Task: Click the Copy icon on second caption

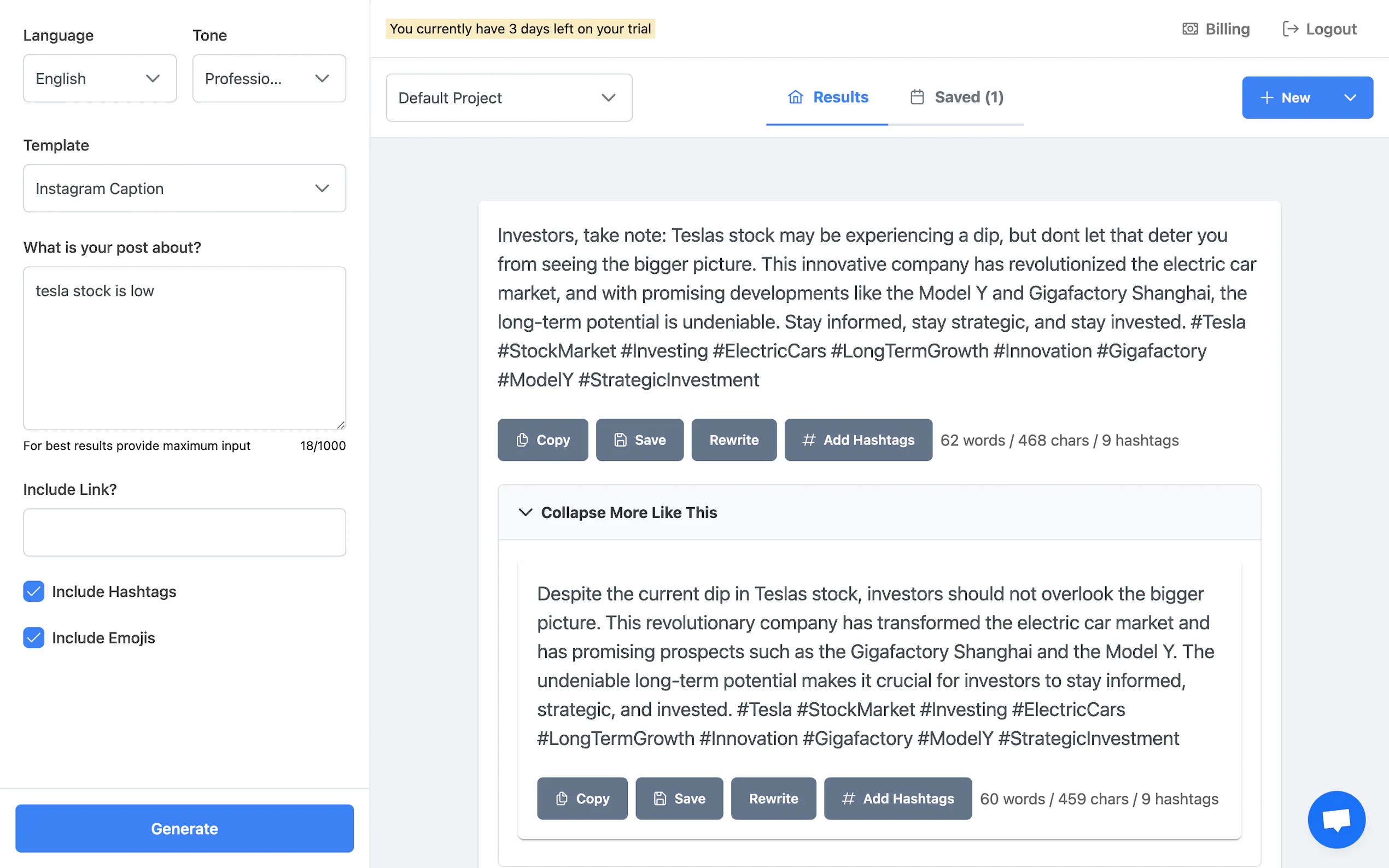Action: point(562,799)
